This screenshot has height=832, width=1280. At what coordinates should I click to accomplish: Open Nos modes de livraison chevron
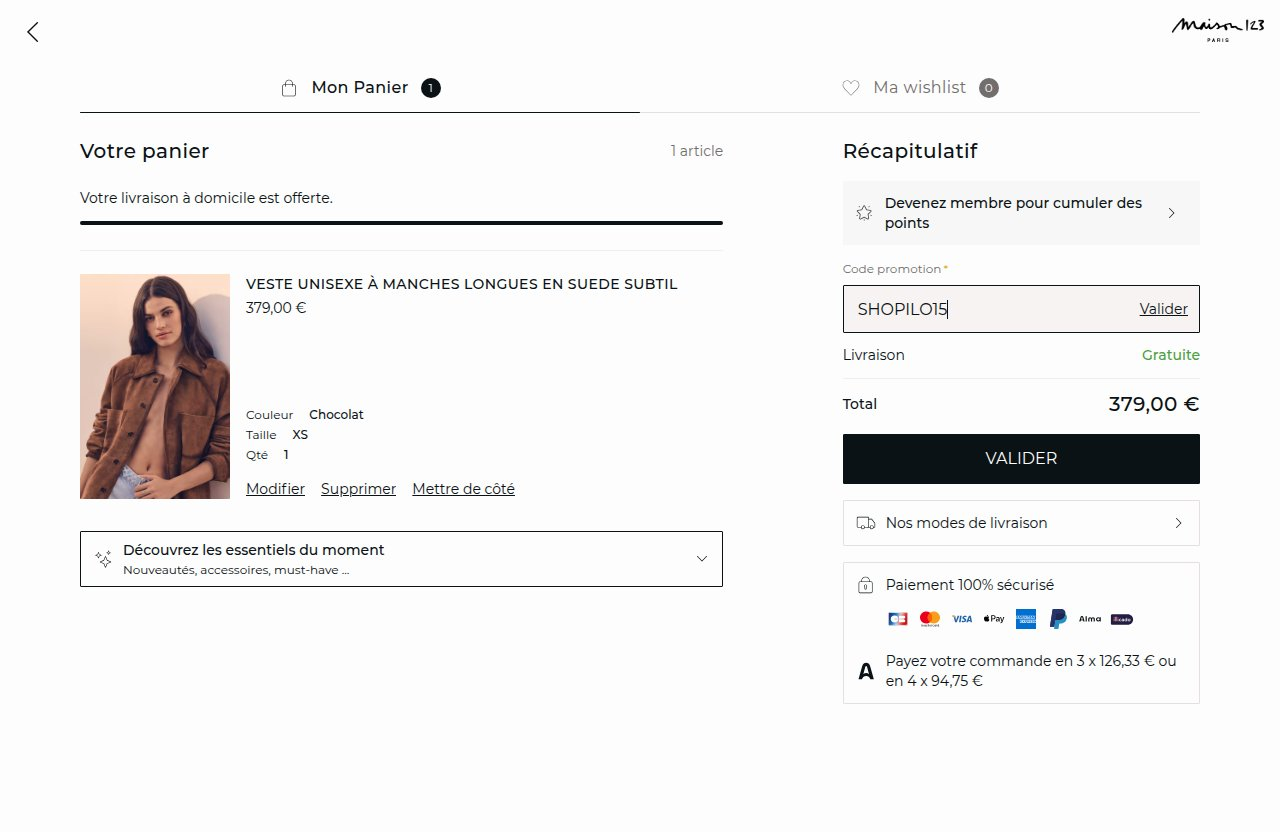point(1178,523)
